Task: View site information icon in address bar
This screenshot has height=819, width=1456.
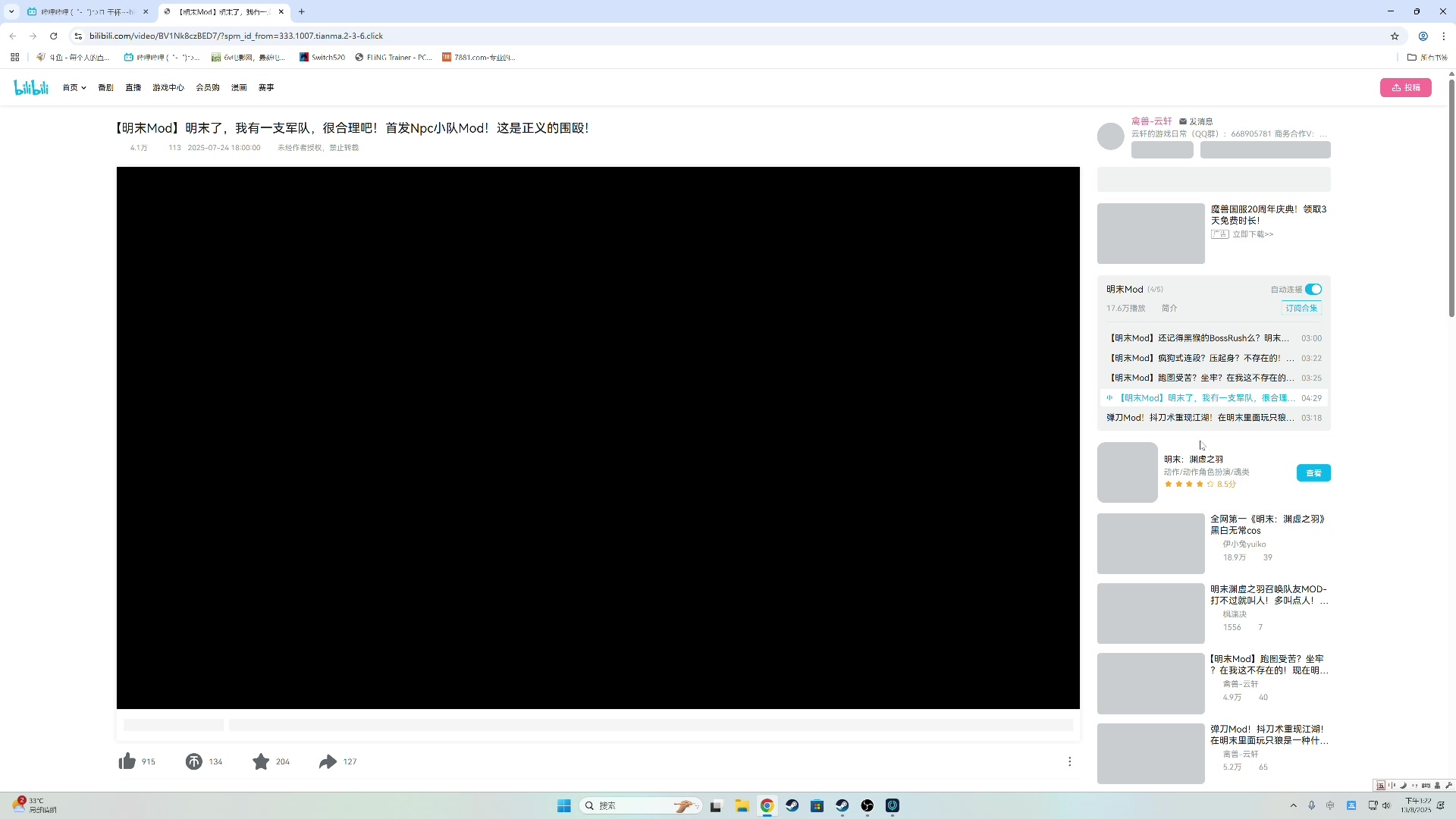Action: 77,36
